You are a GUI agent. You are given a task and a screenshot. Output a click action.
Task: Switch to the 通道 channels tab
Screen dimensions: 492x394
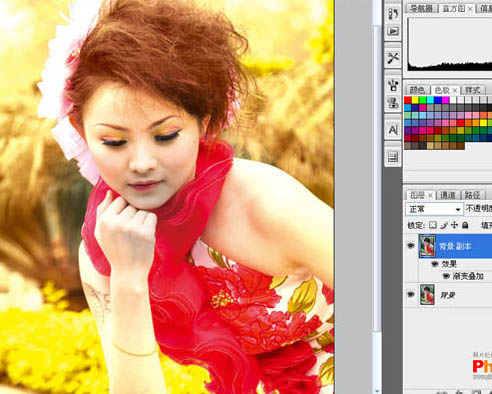(448, 195)
